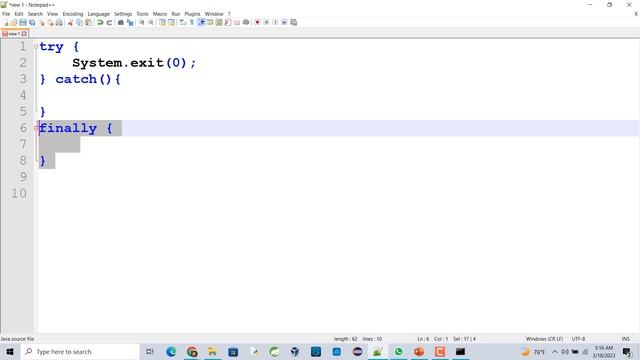The width and height of the screenshot is (640, 360).
Task: Open the Settings menu
Action: (x=123, y=14)
